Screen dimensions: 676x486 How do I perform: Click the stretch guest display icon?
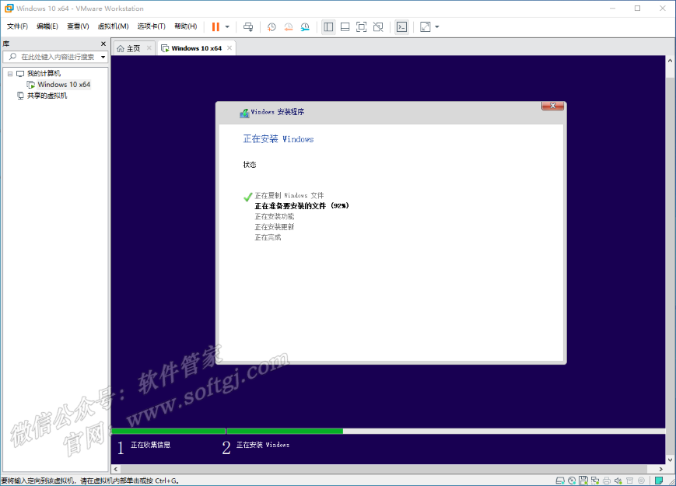(x=425, y=27)
